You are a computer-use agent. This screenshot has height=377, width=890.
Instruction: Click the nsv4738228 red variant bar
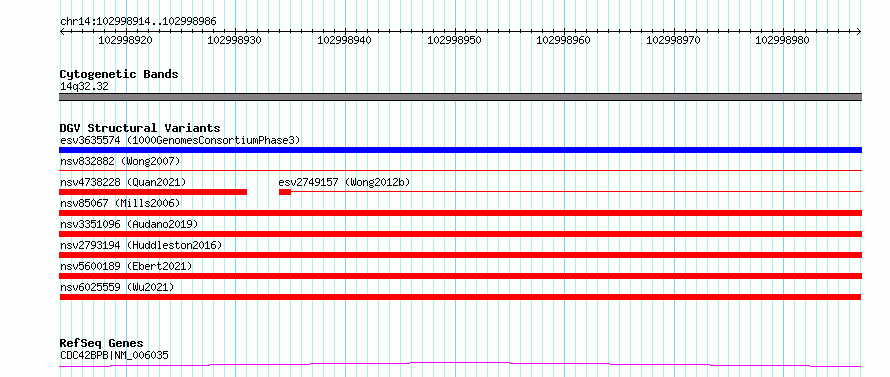point(153,192)
